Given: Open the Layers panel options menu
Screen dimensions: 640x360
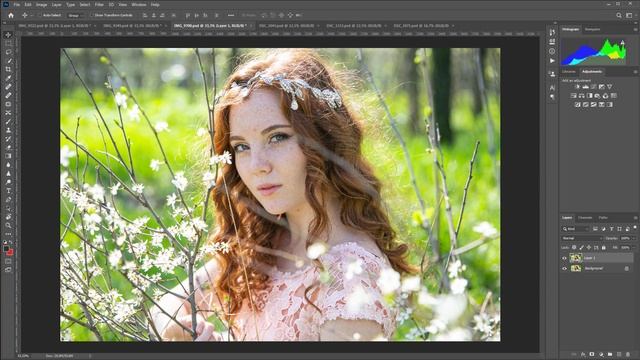Looking at the screenshot, I should pyautogui.click(x=635, y=218).
